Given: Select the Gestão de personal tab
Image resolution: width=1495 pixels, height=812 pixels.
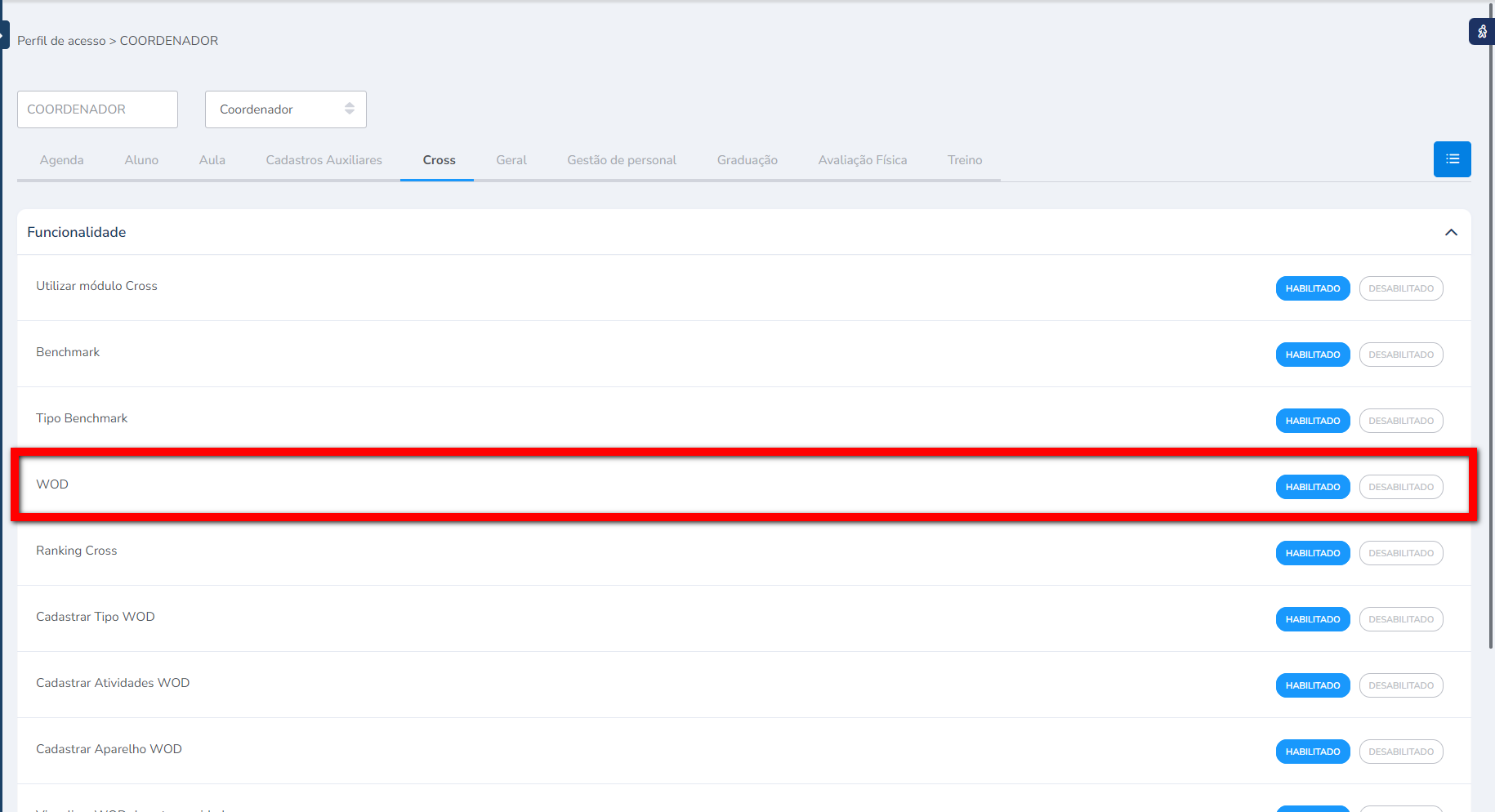Looking at the screenshot, I should (x=622, y=160).
